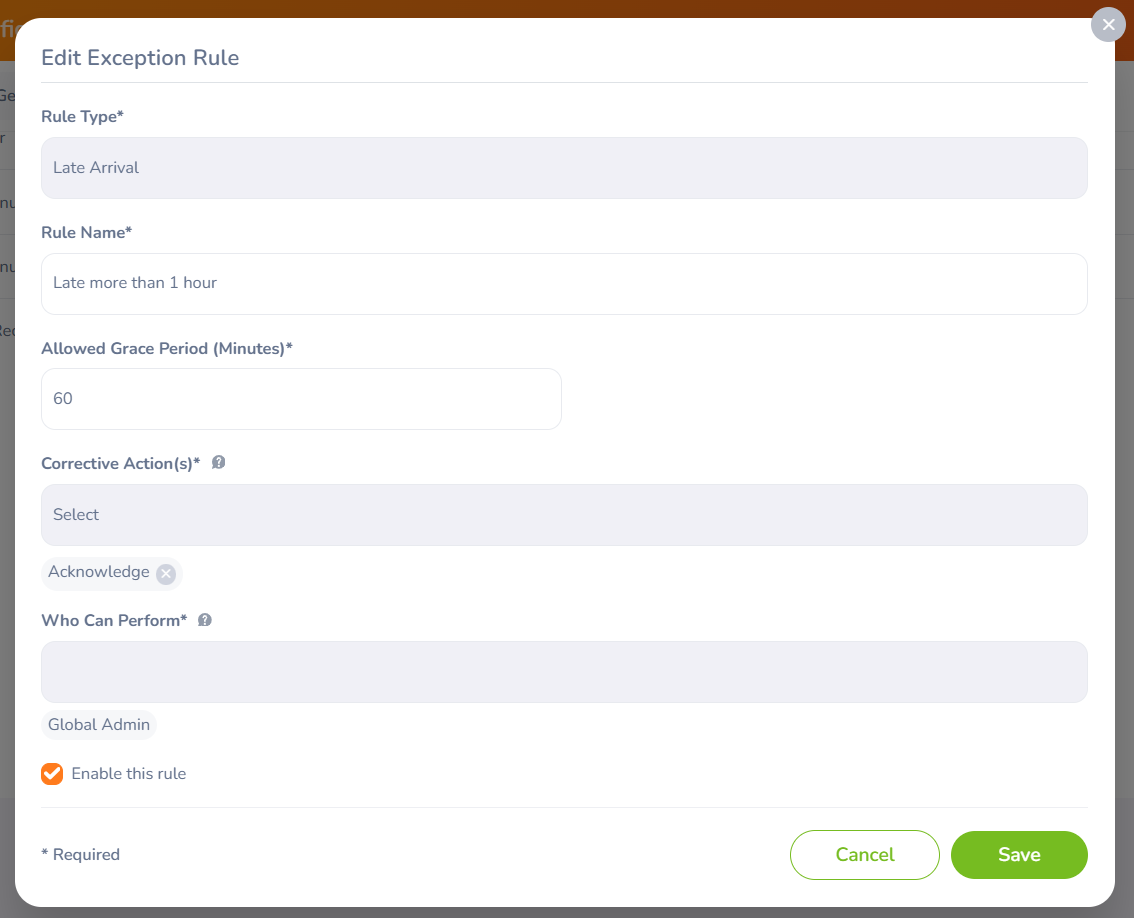
Task: Expand the Corrective Action(s) Select dropdown
Action: pyautogui.click(x=564, y=515)
